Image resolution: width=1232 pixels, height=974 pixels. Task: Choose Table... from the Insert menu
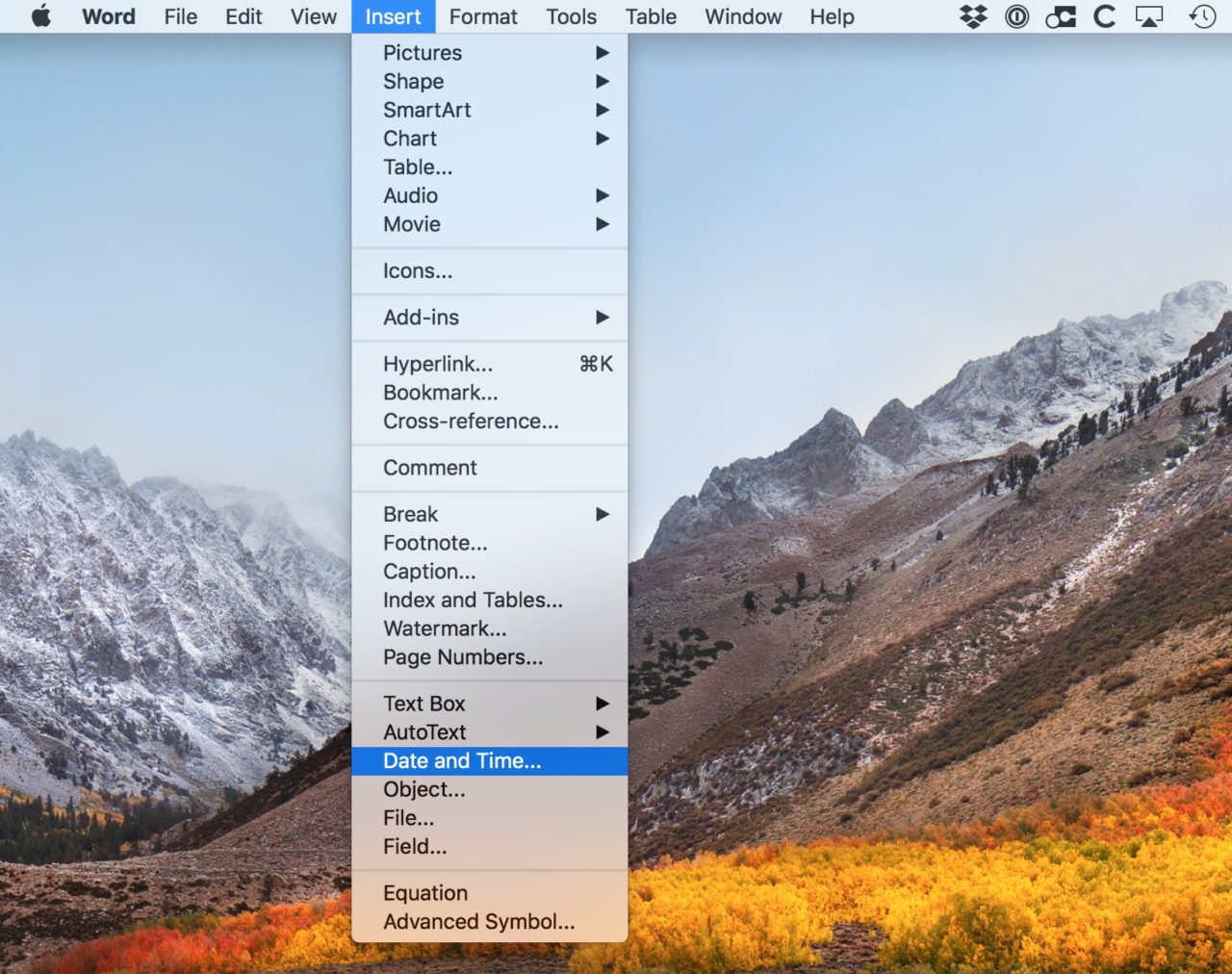(490, 167)
